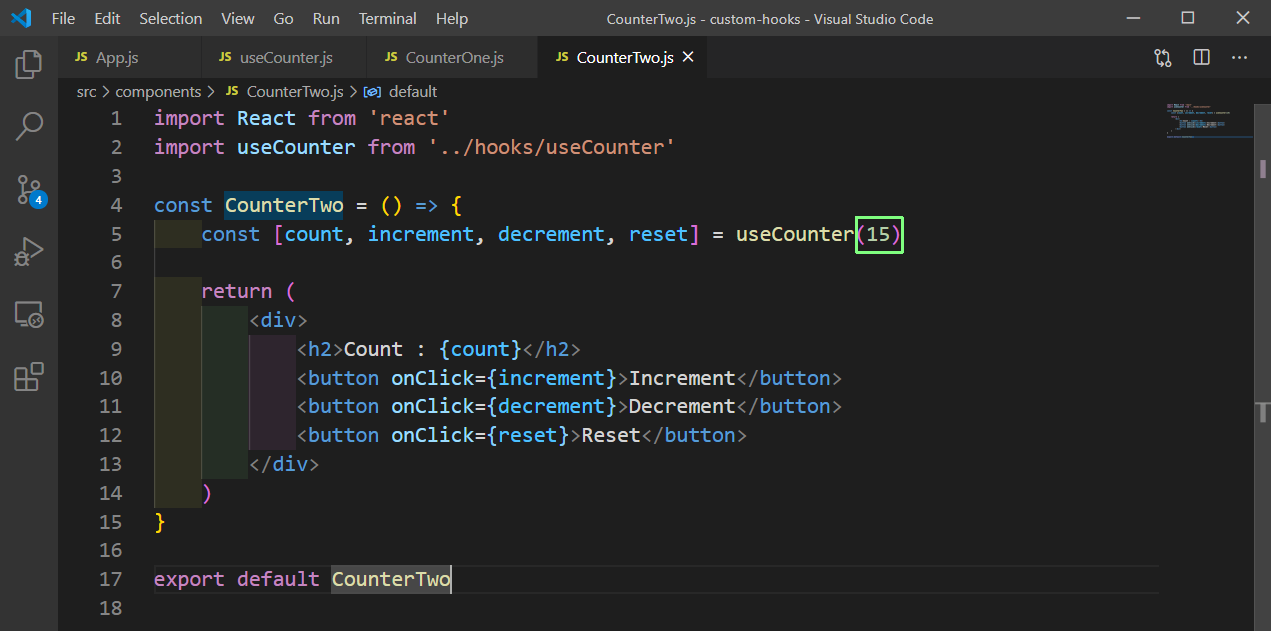Minimize the VS Code window
Viewport: 1271px width, 631px height.
1133,18
